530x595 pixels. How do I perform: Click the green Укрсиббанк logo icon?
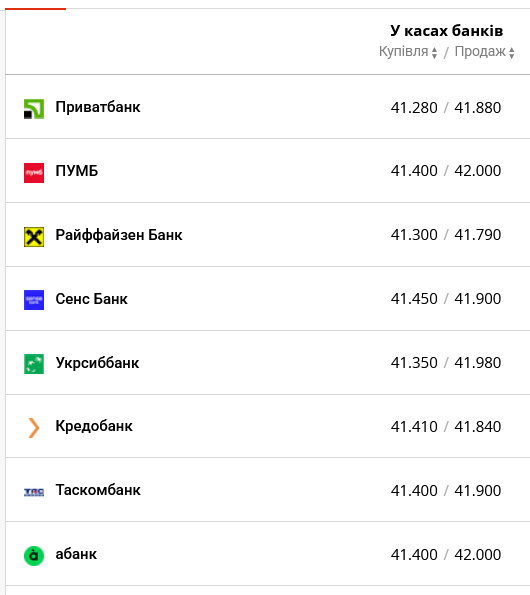tap(34, 364)
